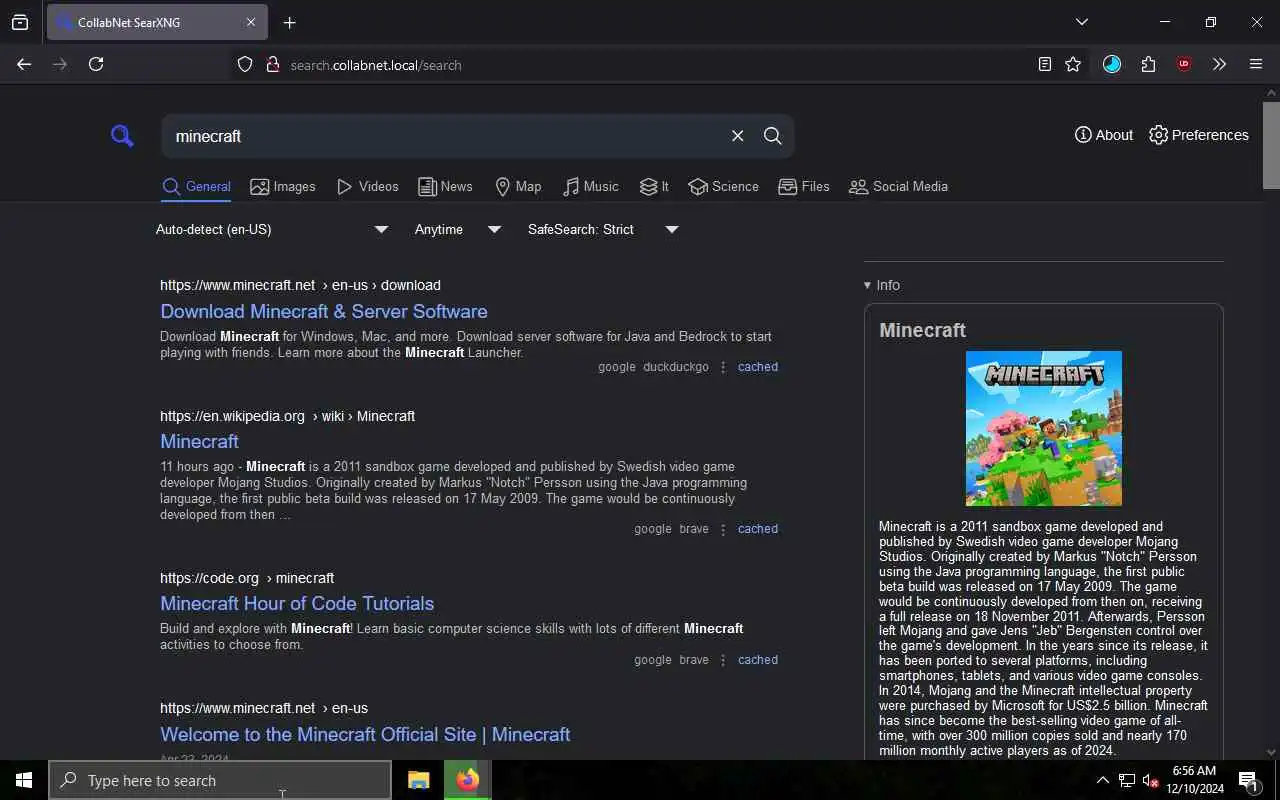Screen dimensions: 1280x800
Task: Toggle reader view
Action: tap(1044, 64)
